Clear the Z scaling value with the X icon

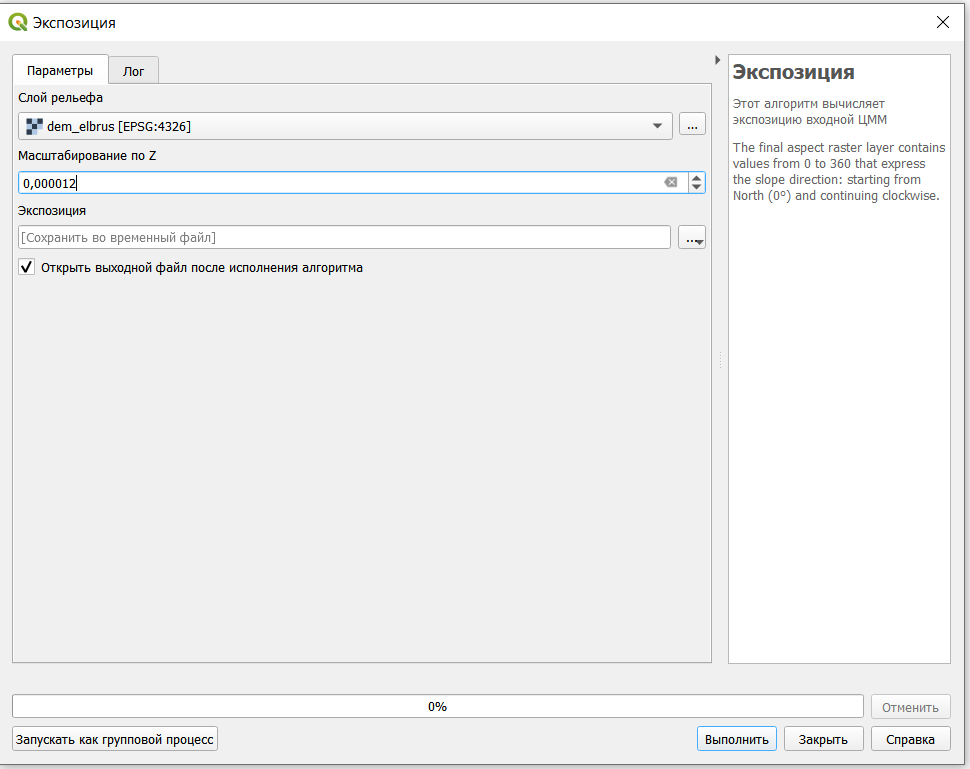click(671, 183)
